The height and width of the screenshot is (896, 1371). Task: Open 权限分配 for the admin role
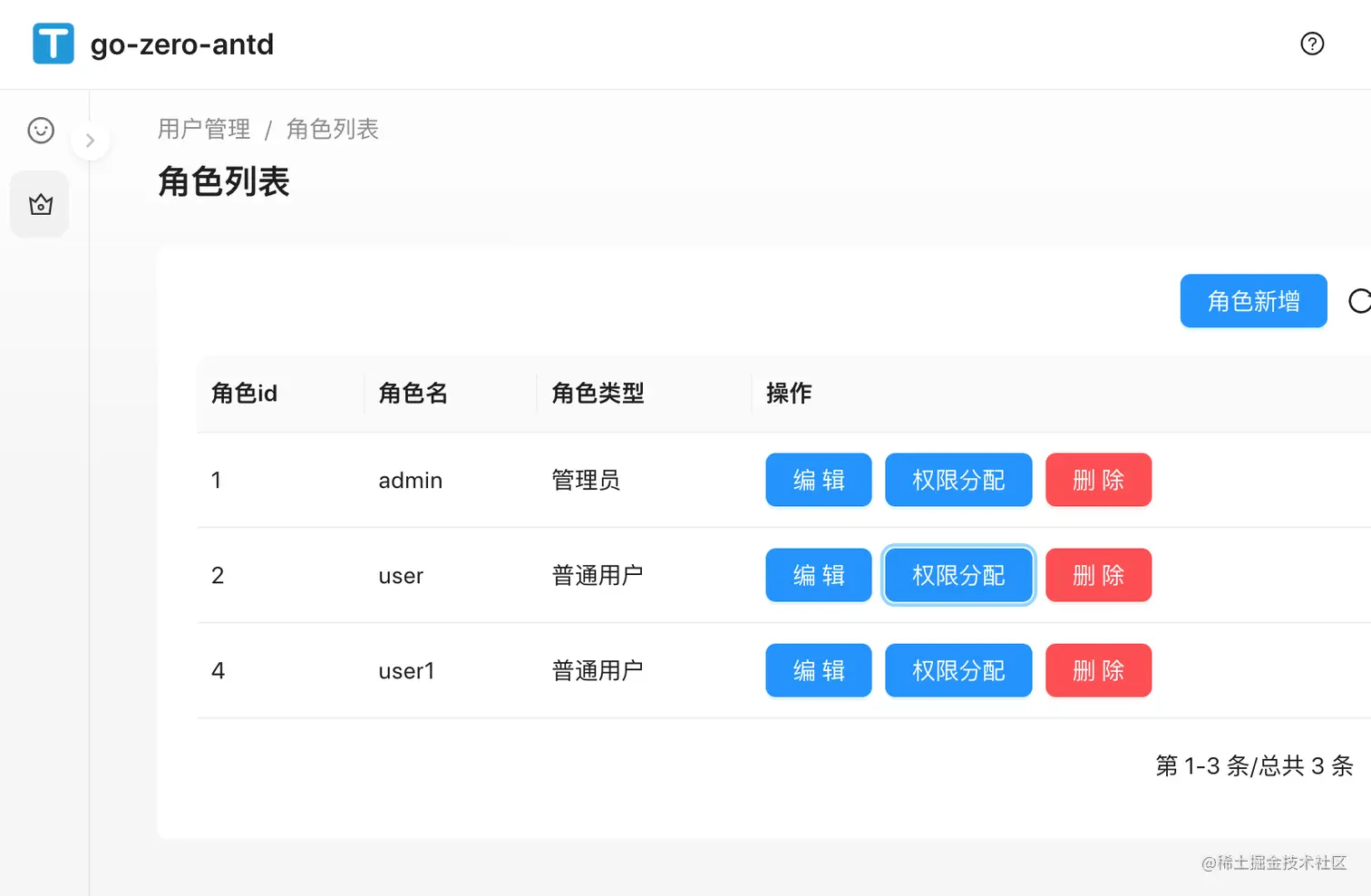(958, 480)
